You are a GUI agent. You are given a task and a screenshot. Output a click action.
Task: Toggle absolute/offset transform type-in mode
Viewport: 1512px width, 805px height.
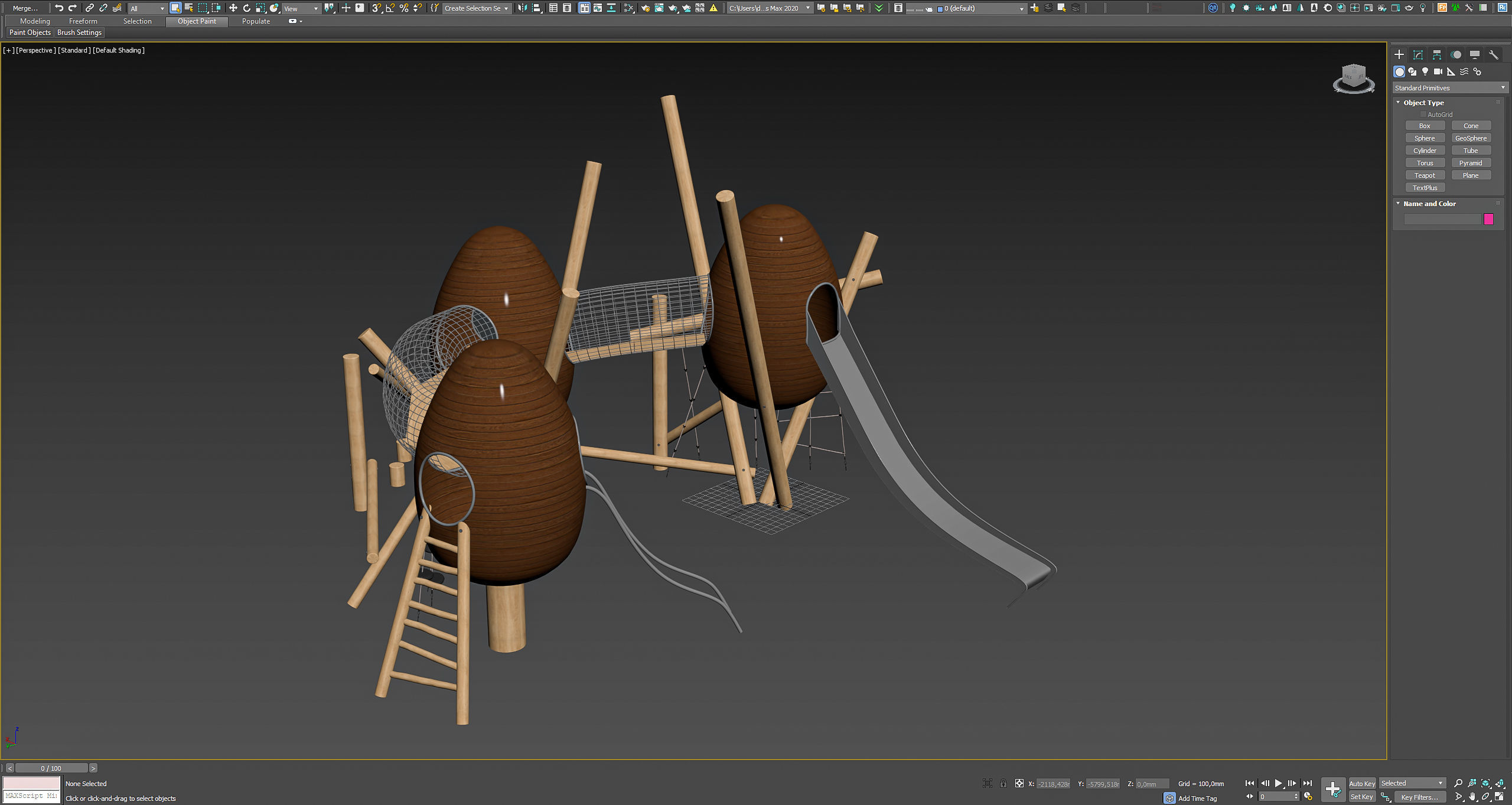(1019, 783)
